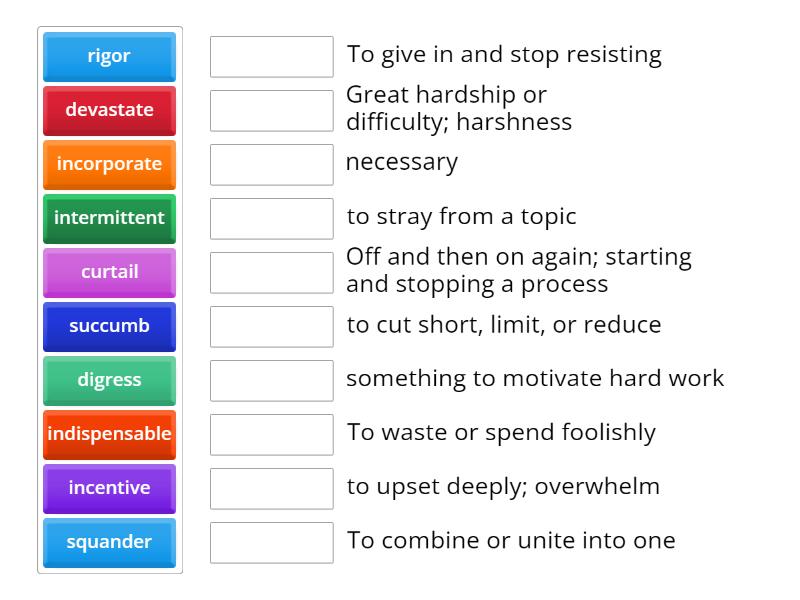Screen dimensions: 800x600
Task: Select the green 'intermittent' tile
Action: (109, 218)
